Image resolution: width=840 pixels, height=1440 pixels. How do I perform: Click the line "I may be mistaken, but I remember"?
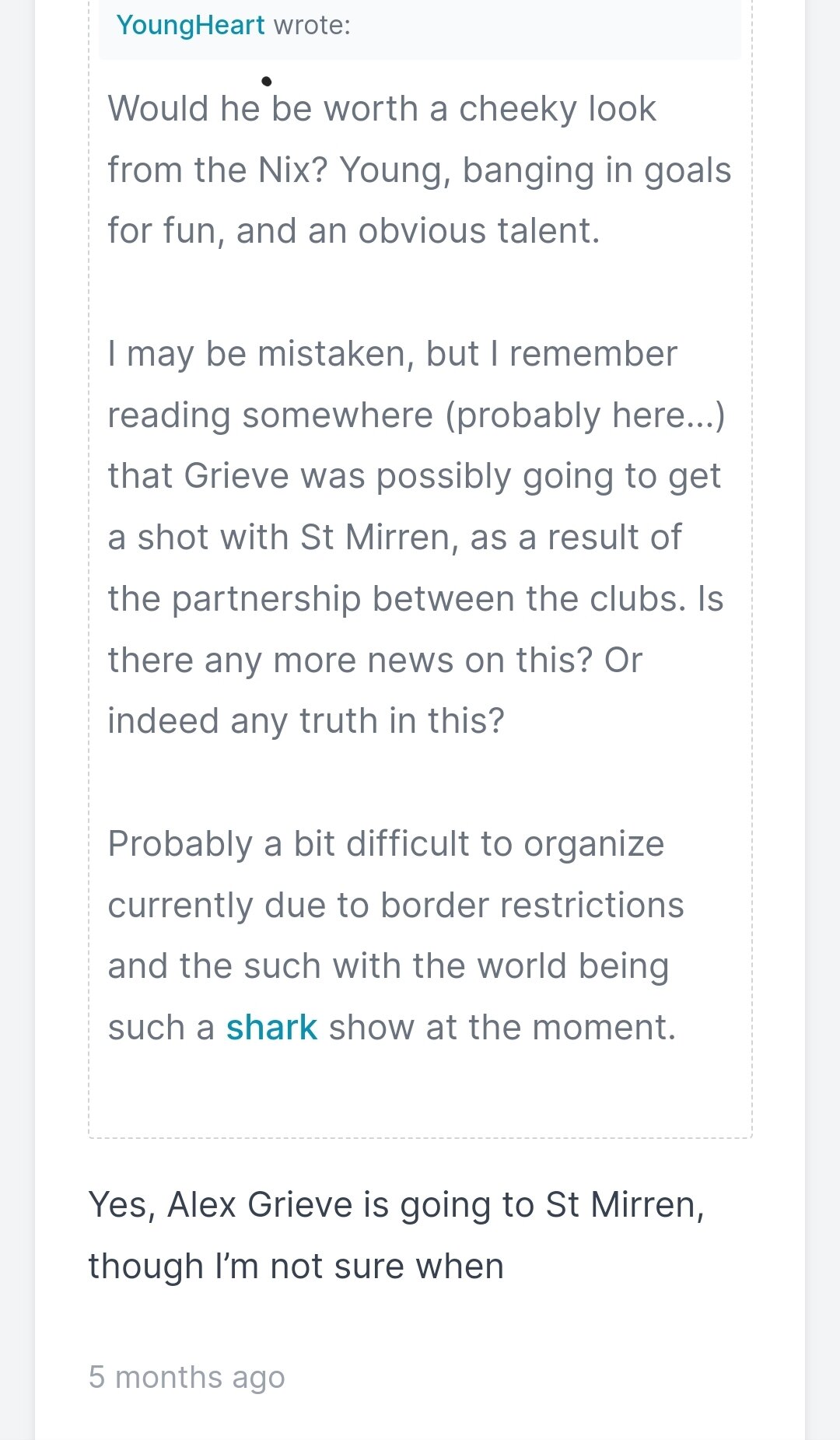click(x=392, y=354)
